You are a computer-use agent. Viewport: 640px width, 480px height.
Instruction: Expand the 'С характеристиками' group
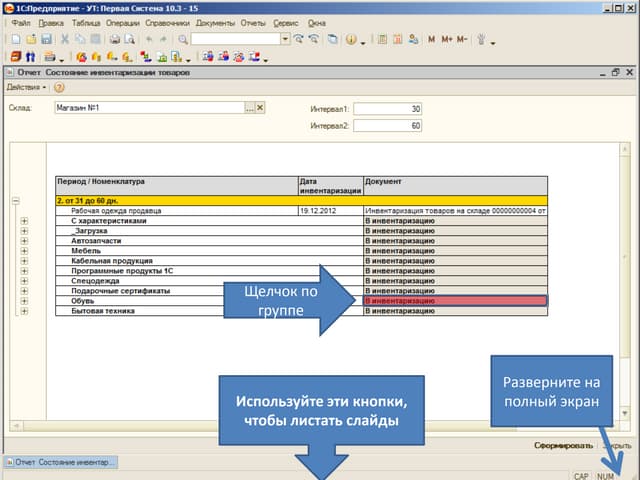click(x=24, y=221)
